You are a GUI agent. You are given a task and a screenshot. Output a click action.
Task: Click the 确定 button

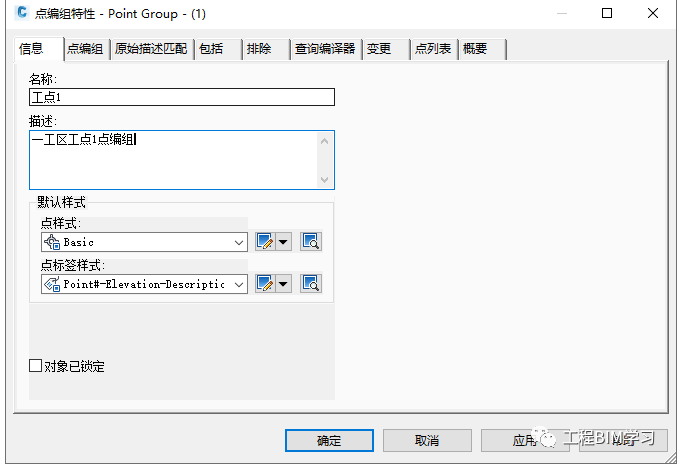329,440
